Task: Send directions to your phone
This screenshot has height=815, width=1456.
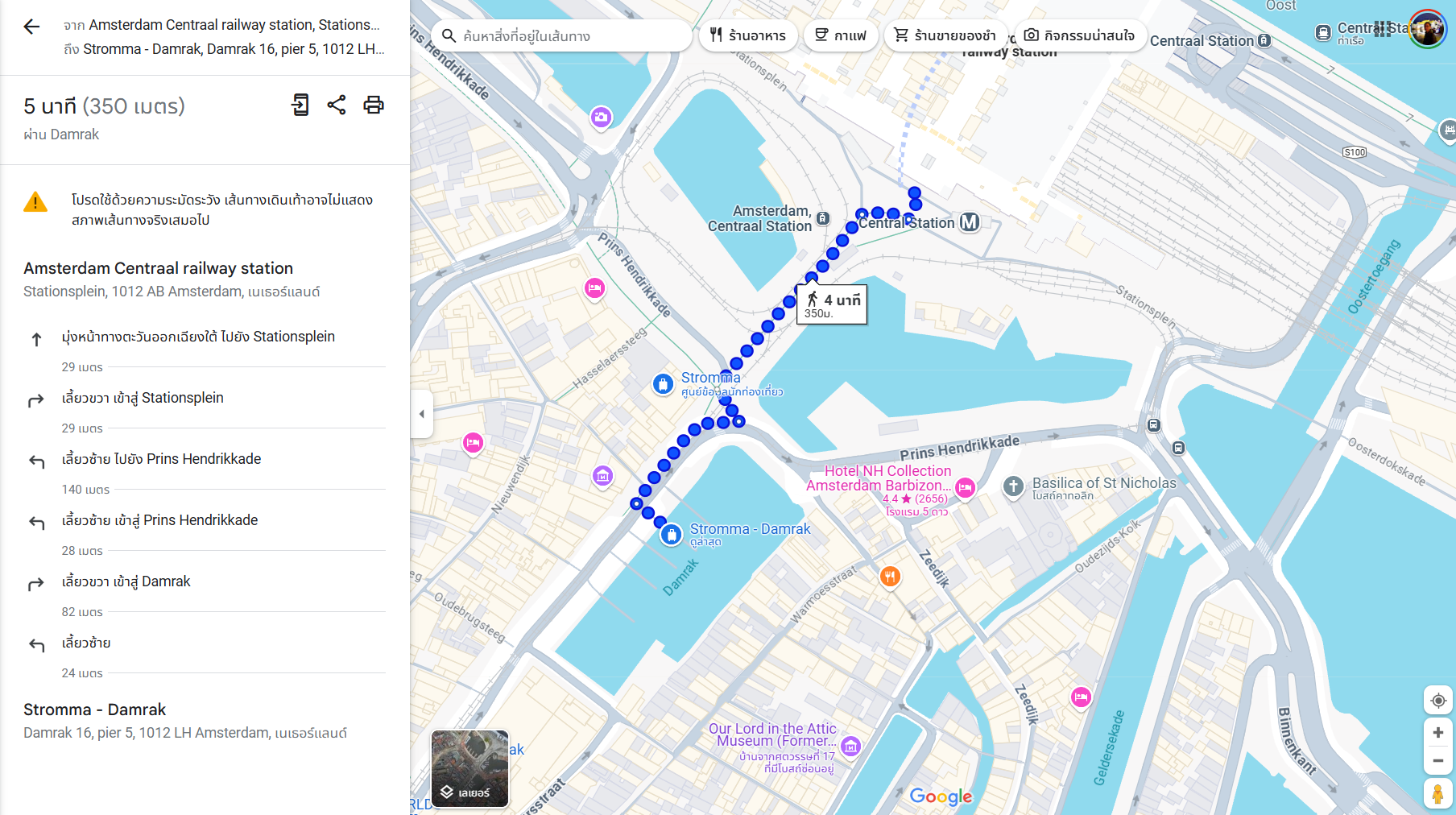Action: pyautogui.click(x=300, y=105)
